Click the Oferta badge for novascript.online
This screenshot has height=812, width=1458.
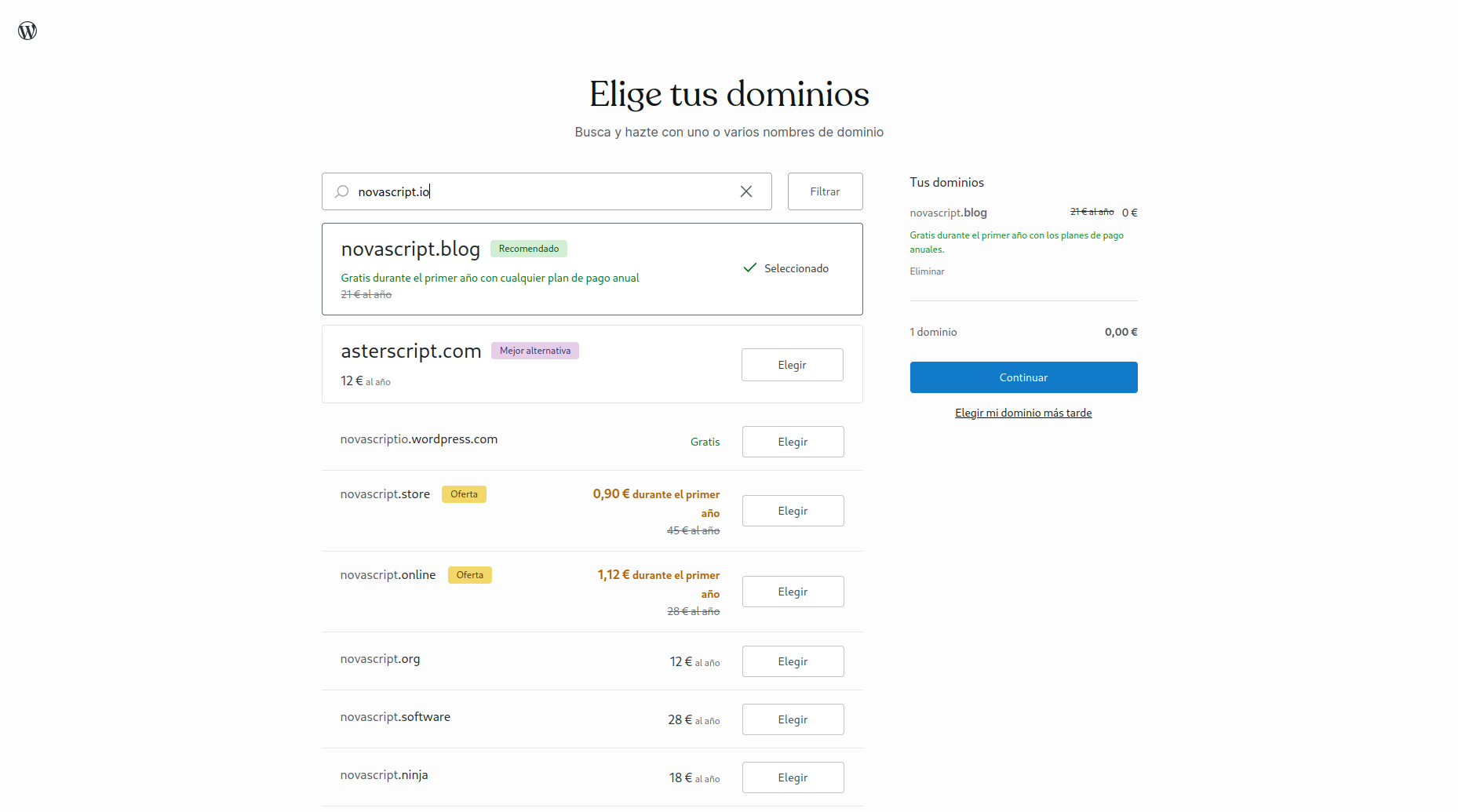pyautogui.click(x=470, y=575)
